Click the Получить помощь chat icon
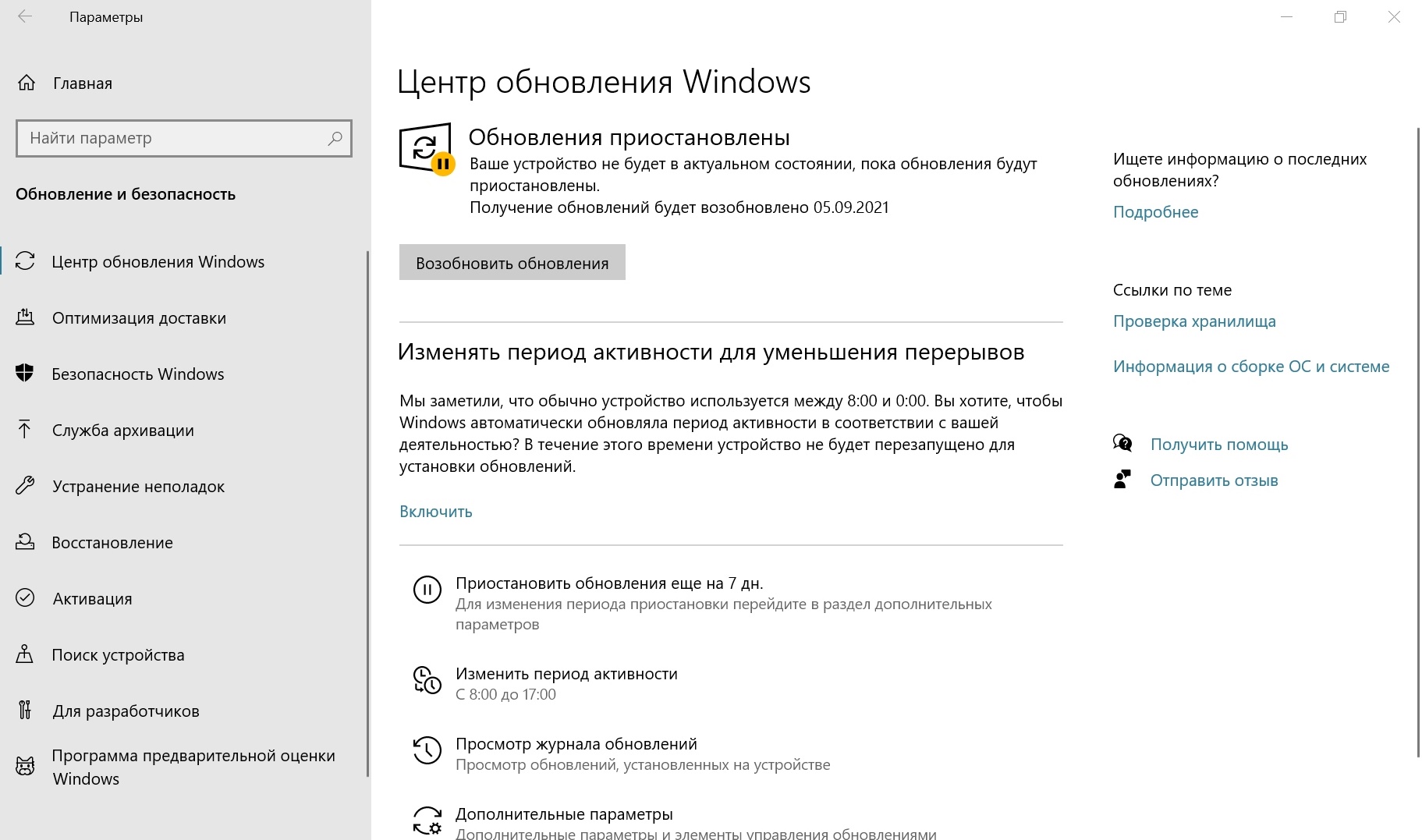 1122,444
